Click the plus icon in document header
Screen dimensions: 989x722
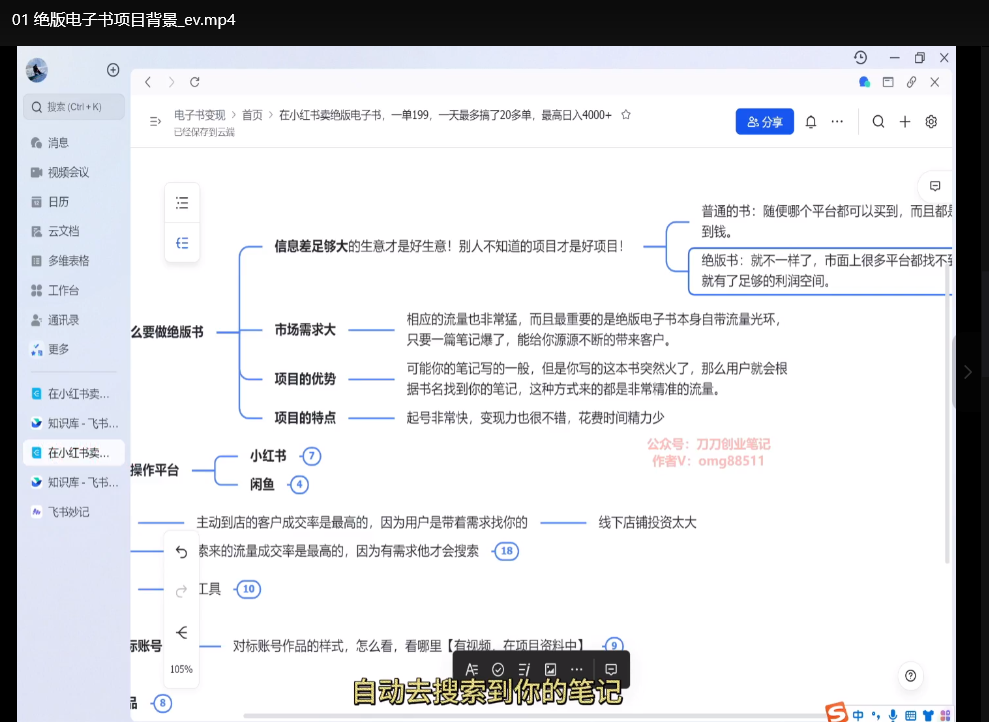pyautogui.click(x=905, y=122)
